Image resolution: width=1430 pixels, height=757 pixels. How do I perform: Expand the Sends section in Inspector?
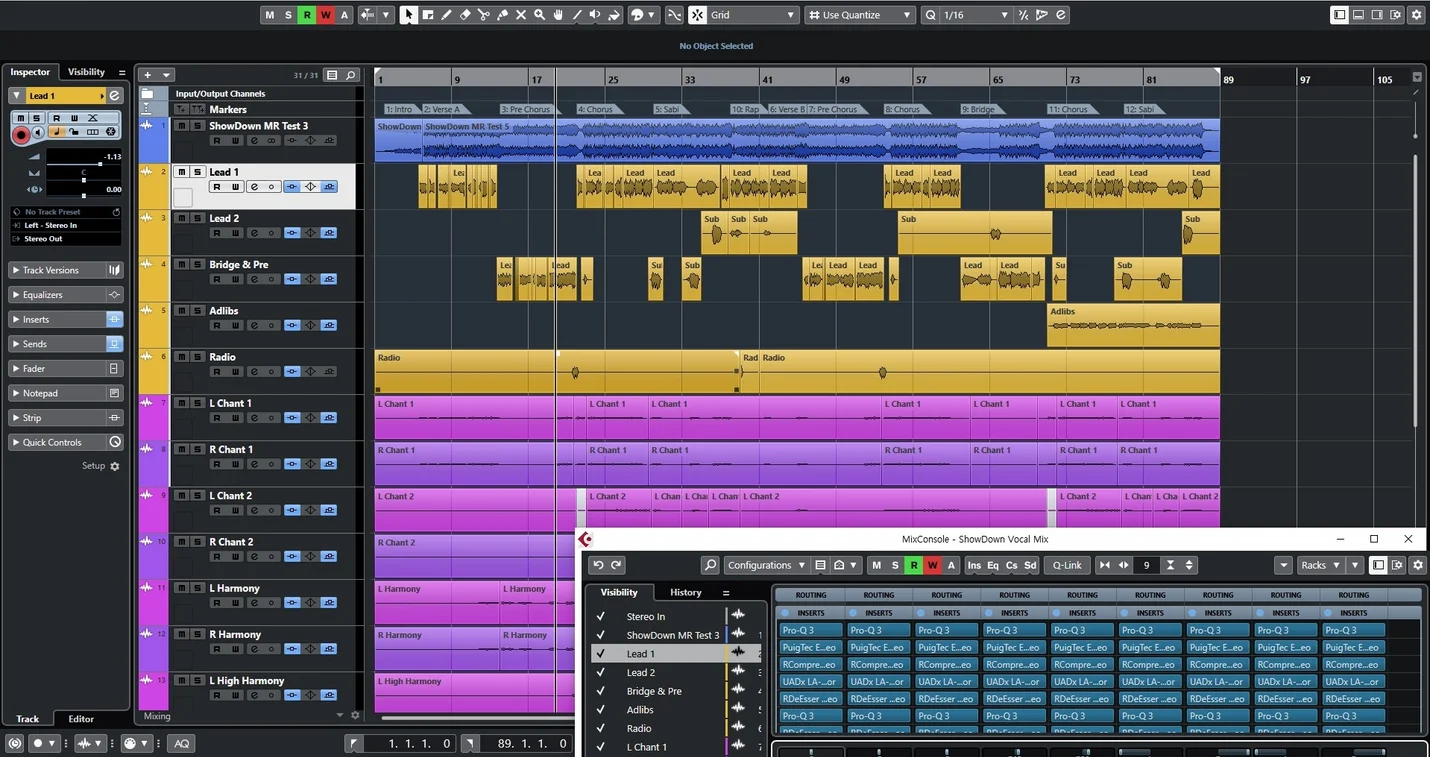pos(65,344)
